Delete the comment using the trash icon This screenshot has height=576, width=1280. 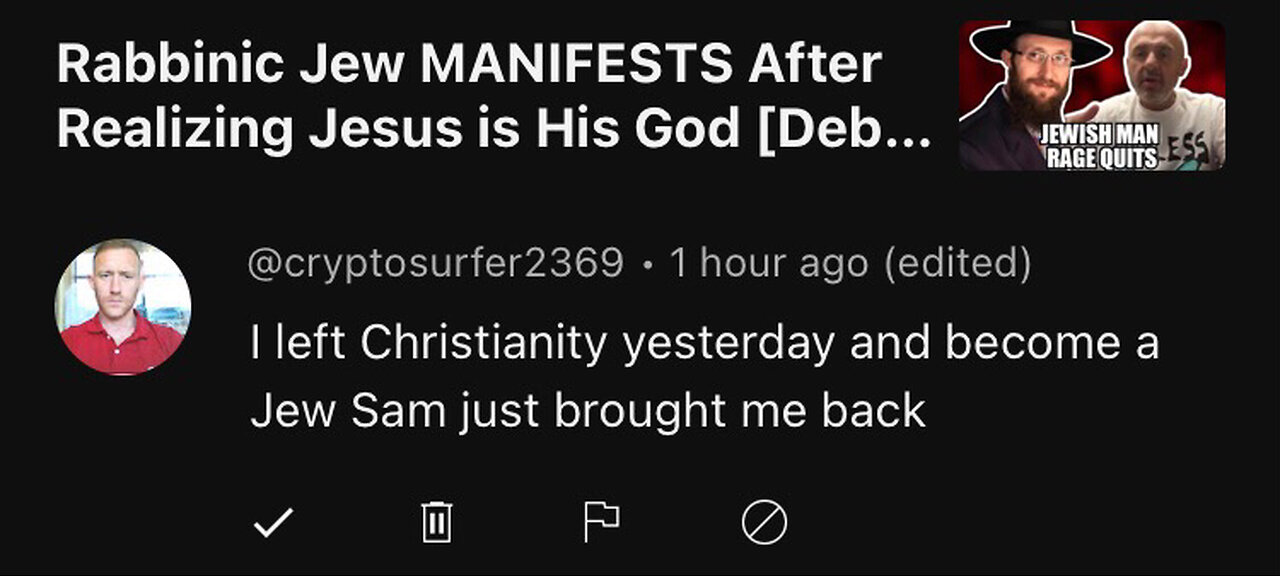click(x=436, y=522)
